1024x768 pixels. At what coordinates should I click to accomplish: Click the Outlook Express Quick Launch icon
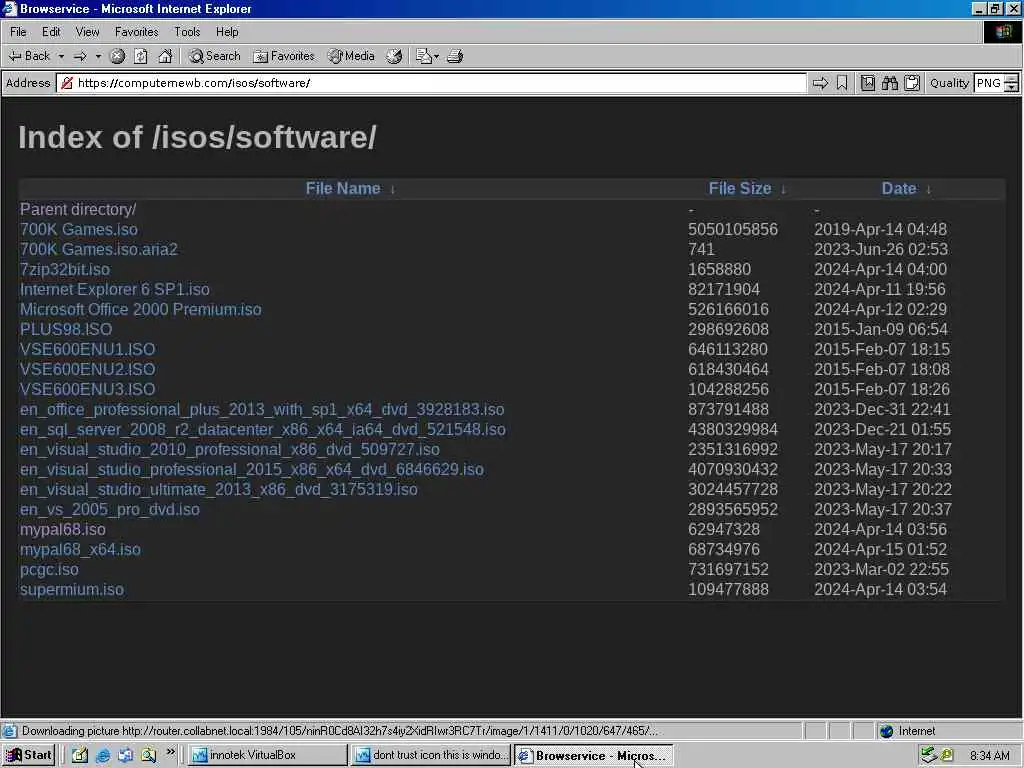tap(125, 756)
